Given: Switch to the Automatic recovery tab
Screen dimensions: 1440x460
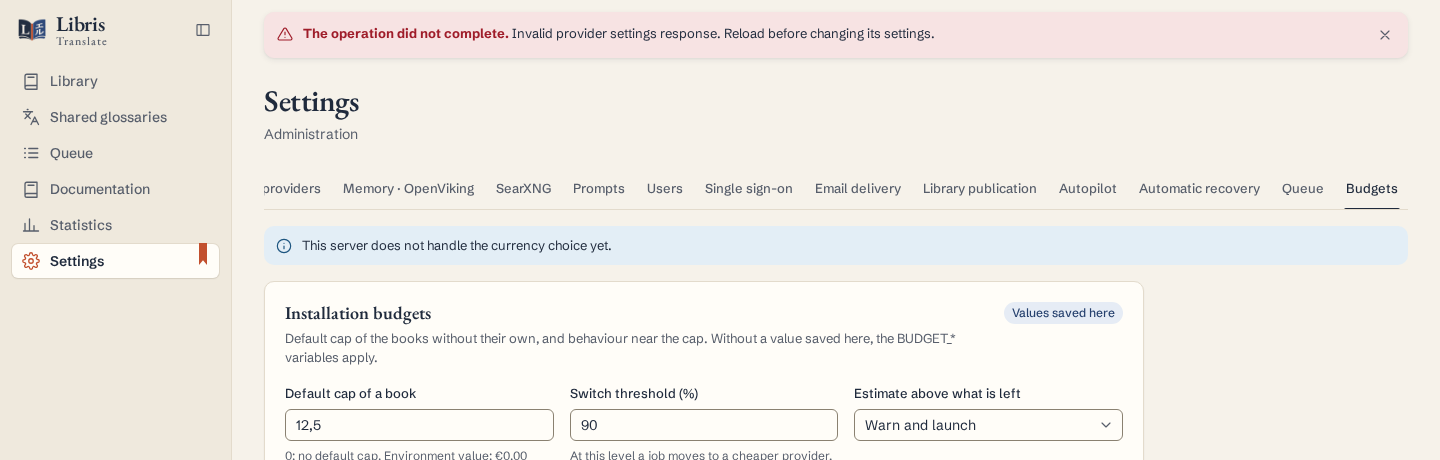Looking at the screenshot, I should click(1199, 188).
